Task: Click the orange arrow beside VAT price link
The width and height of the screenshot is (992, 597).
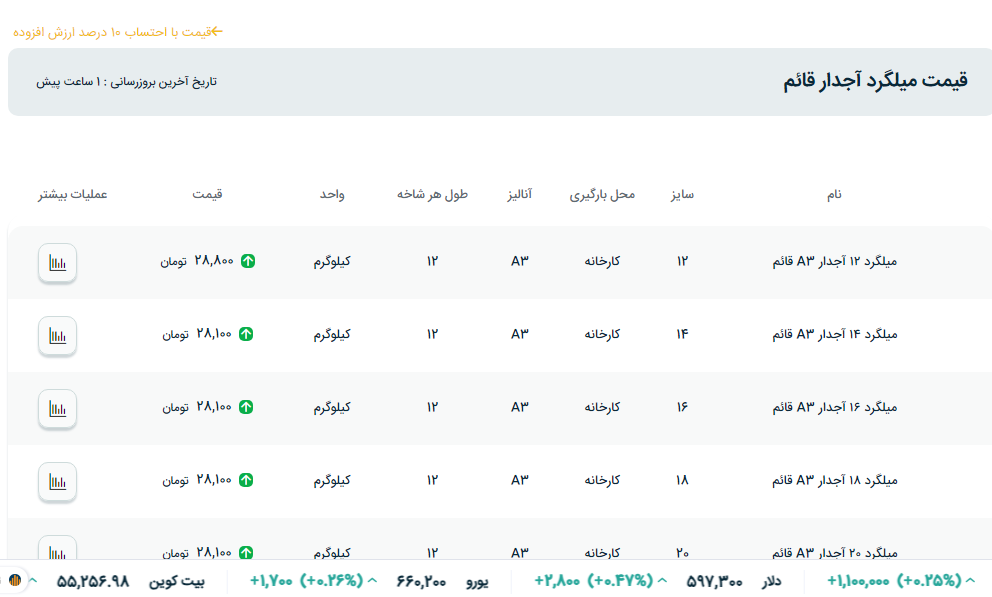Action: [x=217, y=31]
